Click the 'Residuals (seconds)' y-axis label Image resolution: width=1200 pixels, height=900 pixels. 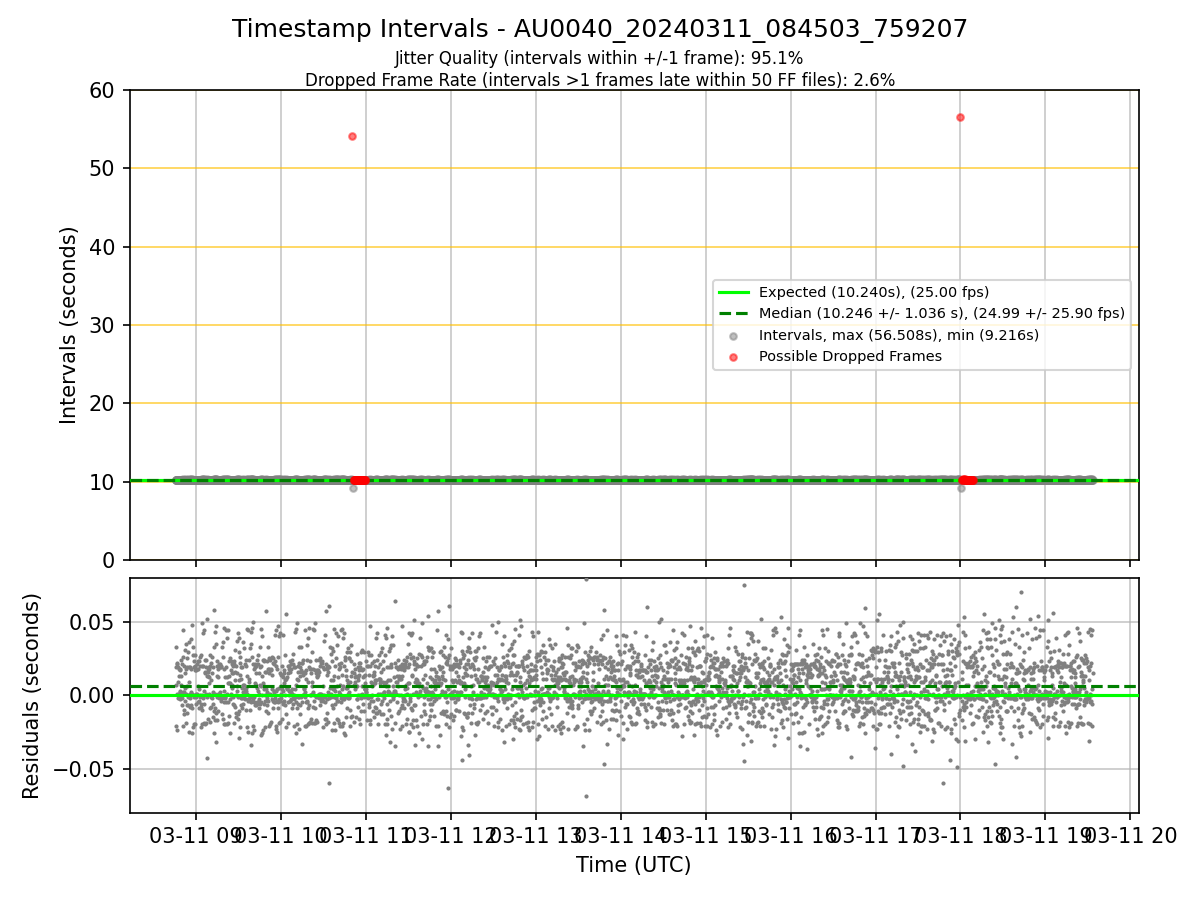(x=32, y=696)
